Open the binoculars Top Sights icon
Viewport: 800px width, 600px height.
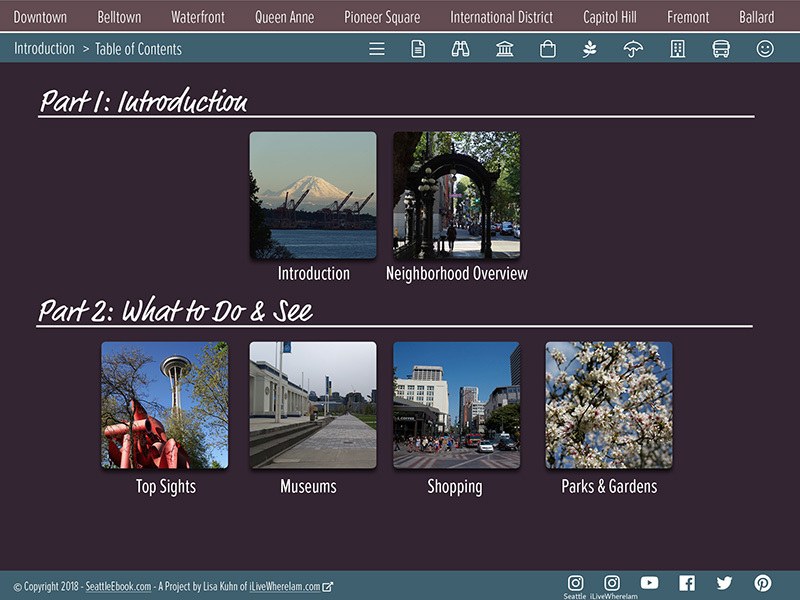(x=460, y=49)
